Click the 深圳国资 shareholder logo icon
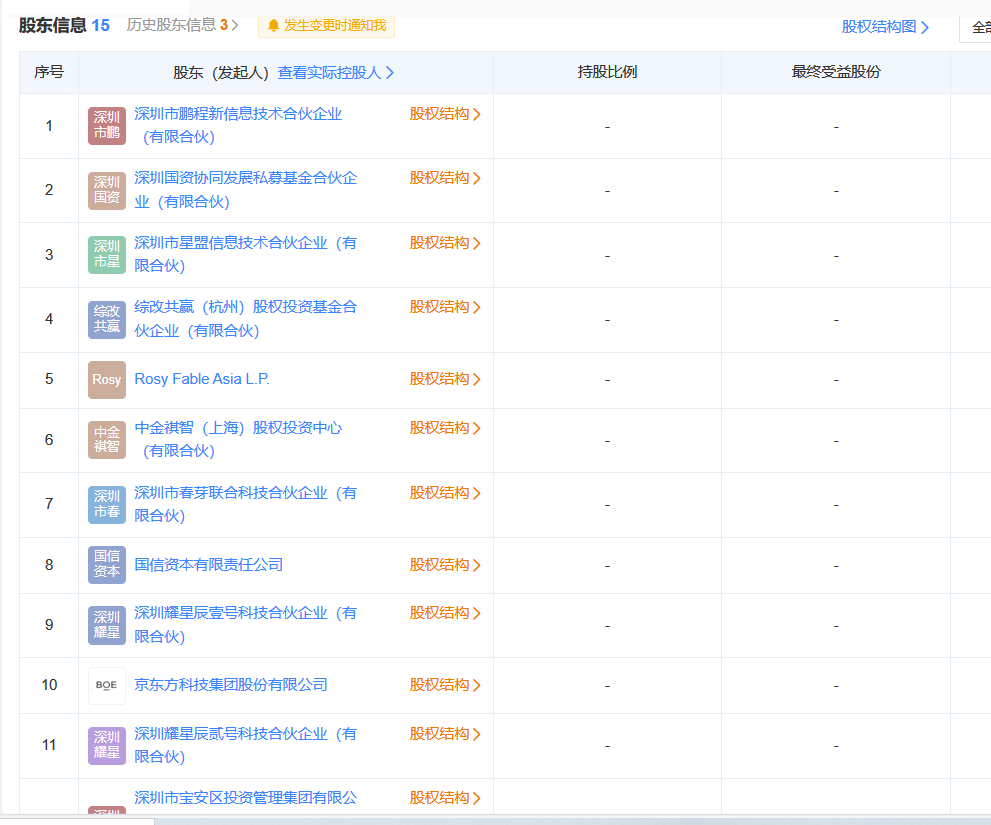This screenshot has width=991, height=825. [107, 190]
